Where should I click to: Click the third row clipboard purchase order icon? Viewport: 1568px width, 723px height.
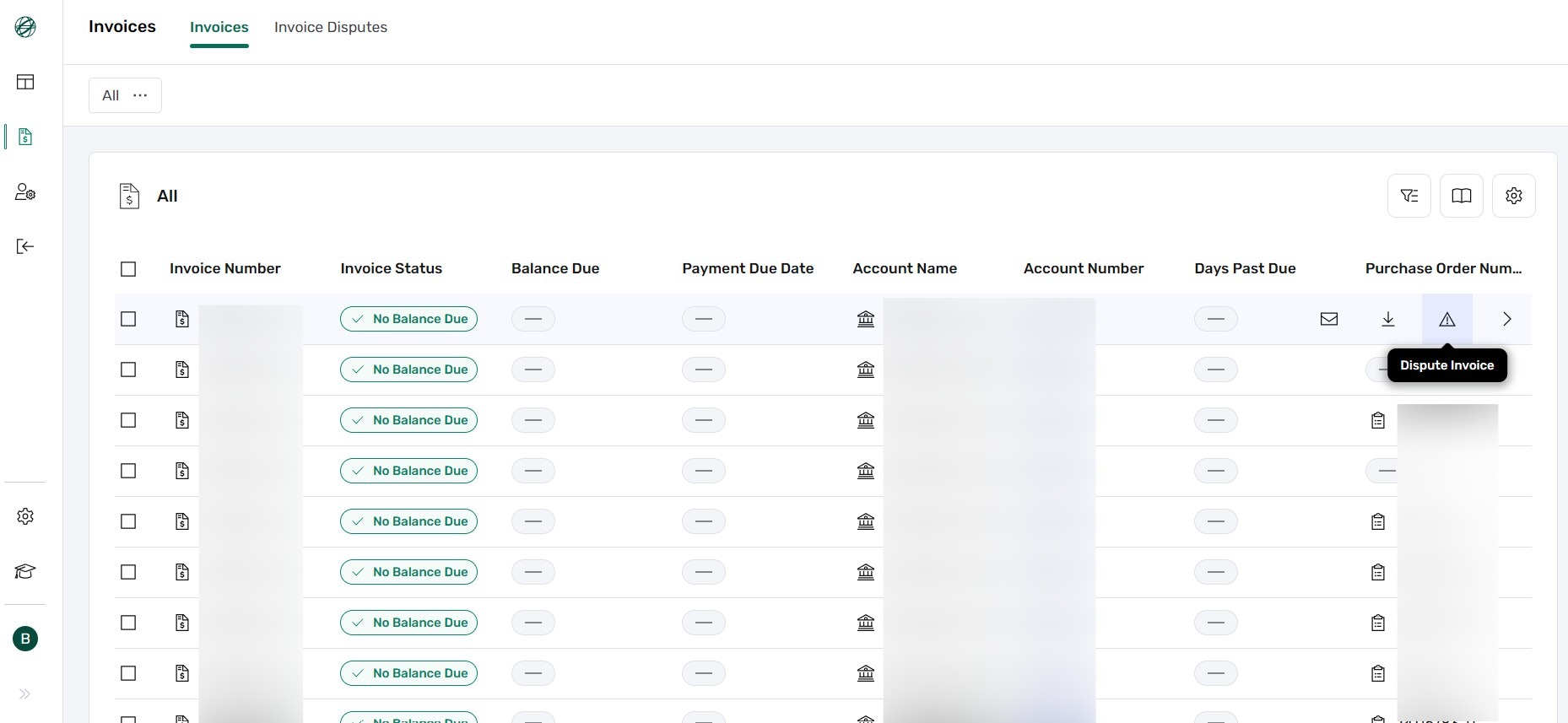click(x=1378, y=420)
